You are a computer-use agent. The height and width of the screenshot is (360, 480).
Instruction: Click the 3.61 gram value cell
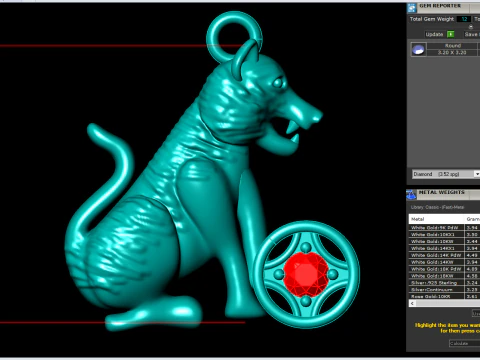[472, 296]
